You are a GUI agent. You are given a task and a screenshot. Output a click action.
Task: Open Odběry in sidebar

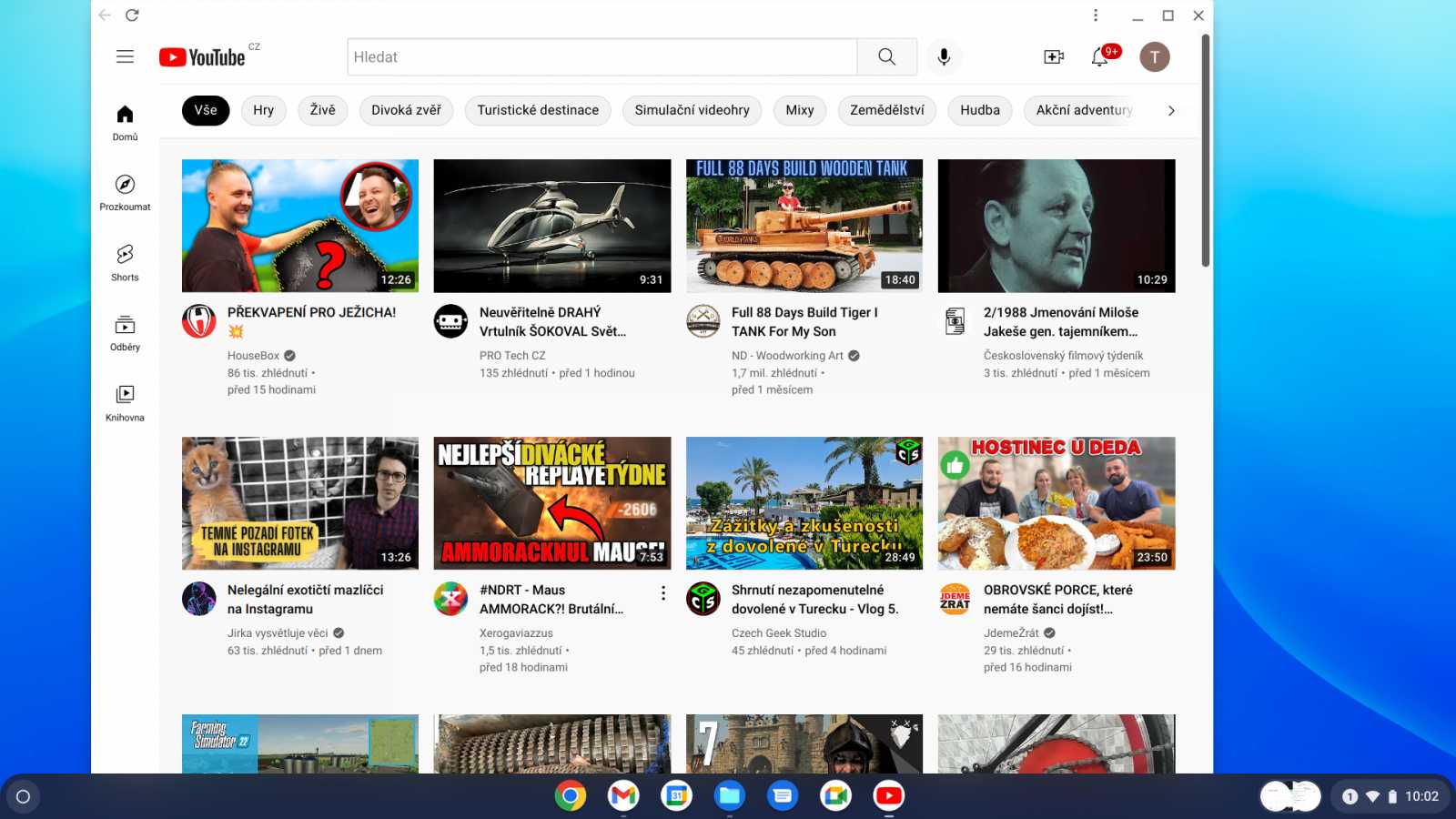click(x=125, y=333)
